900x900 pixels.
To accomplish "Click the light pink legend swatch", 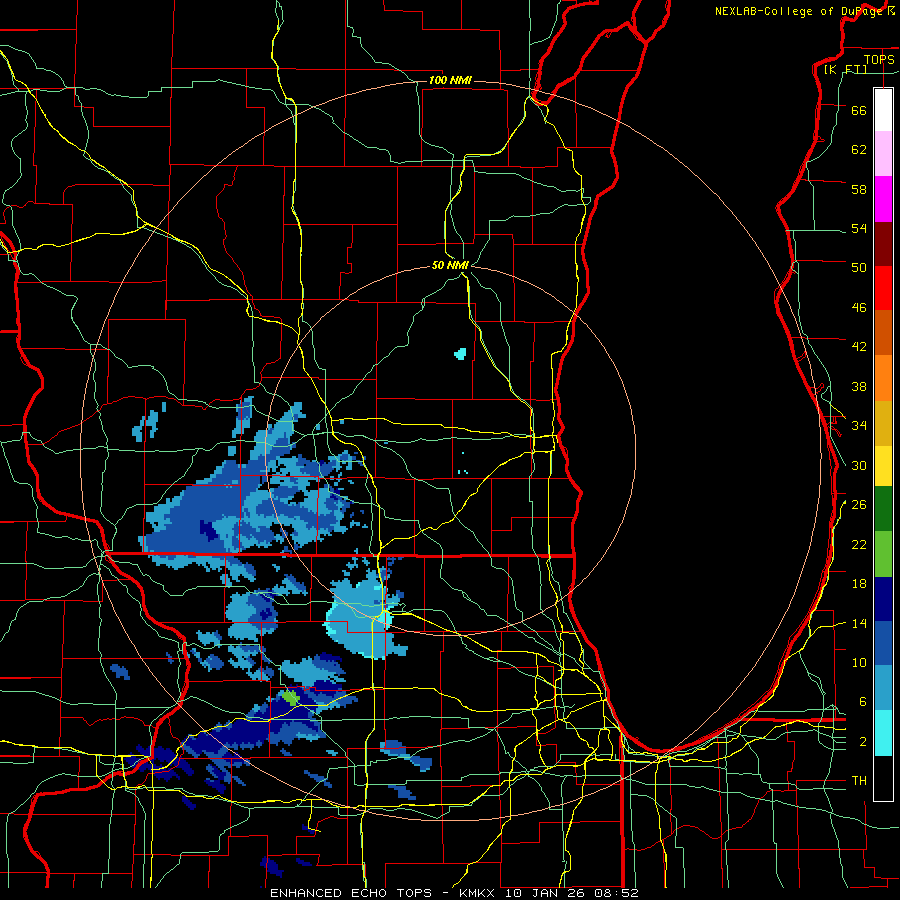I will coord(883,154).
